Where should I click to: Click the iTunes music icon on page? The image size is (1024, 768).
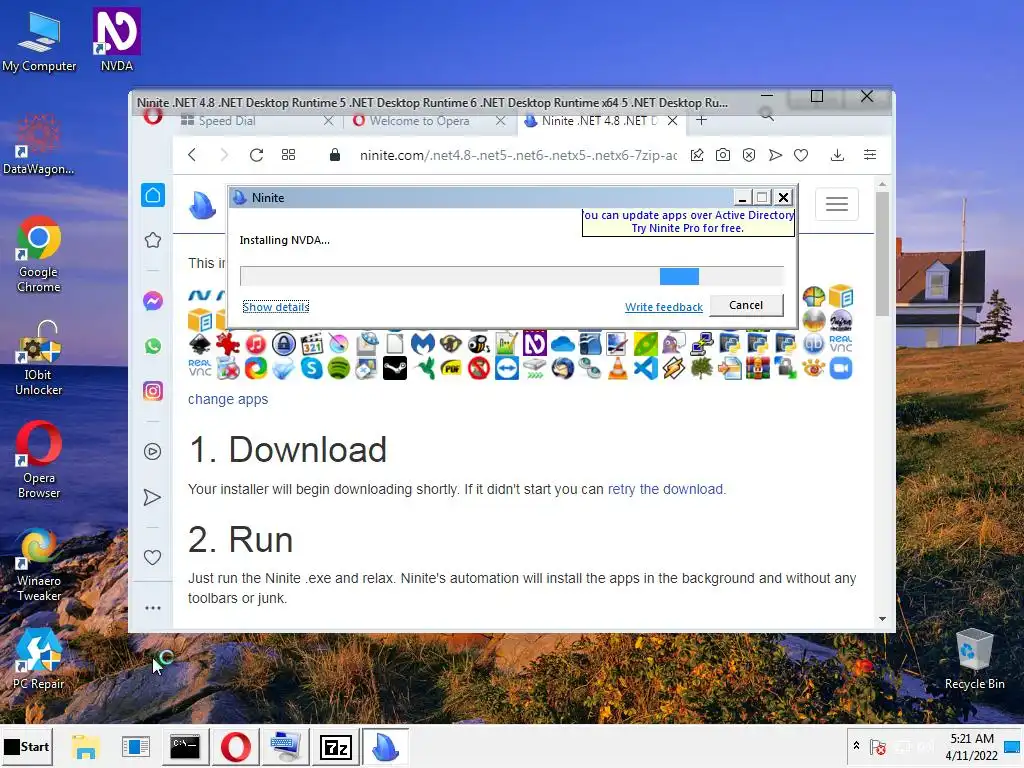255,343
